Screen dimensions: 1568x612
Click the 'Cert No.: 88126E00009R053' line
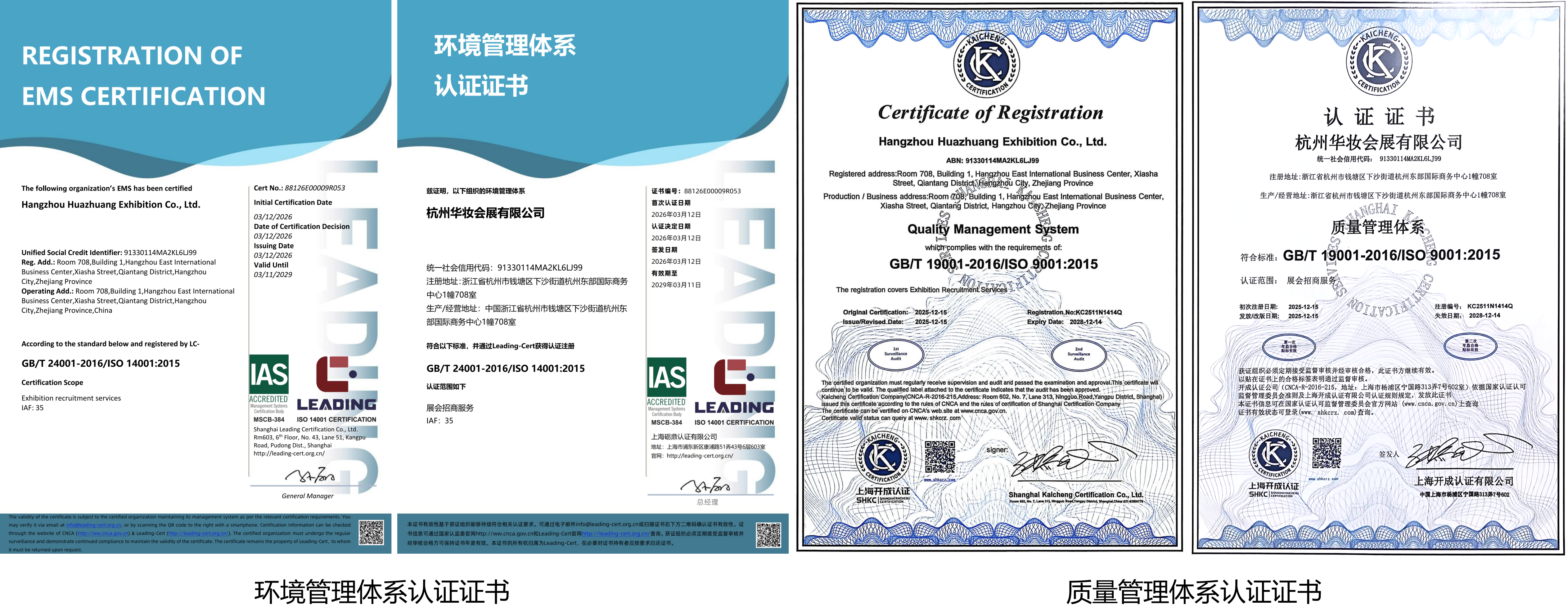[300, 188]
